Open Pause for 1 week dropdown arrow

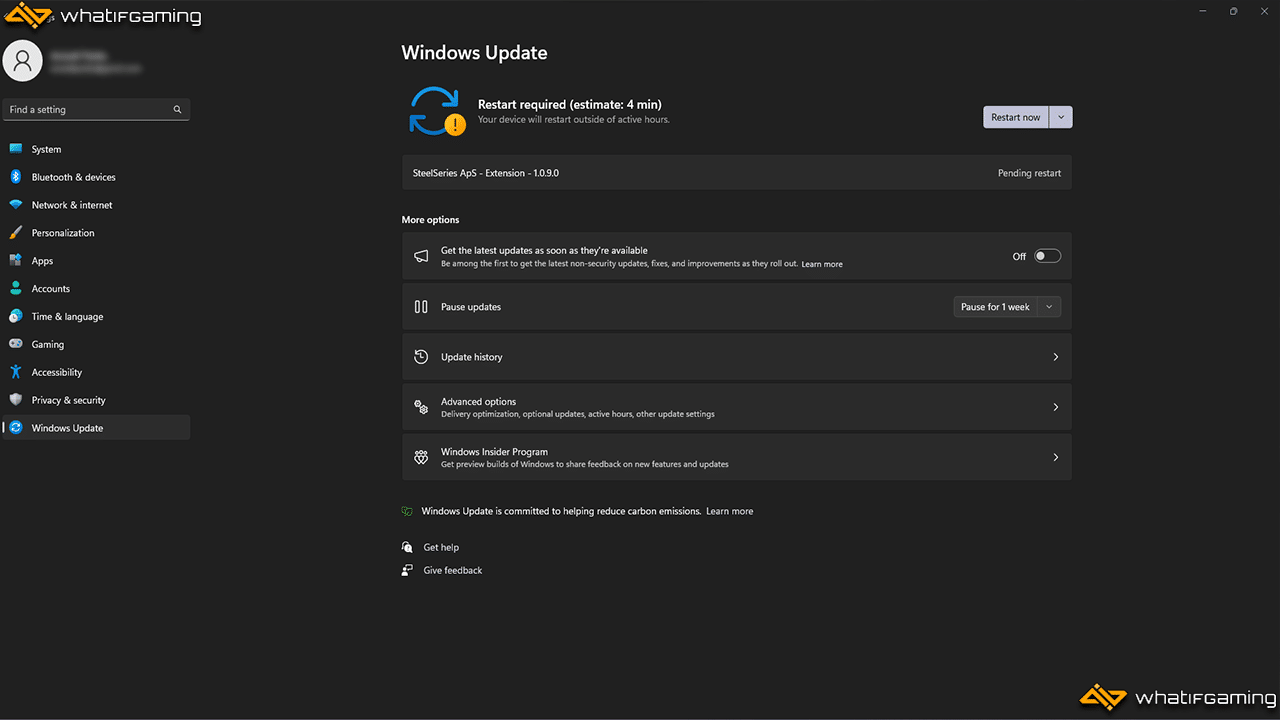[1049, 307]
